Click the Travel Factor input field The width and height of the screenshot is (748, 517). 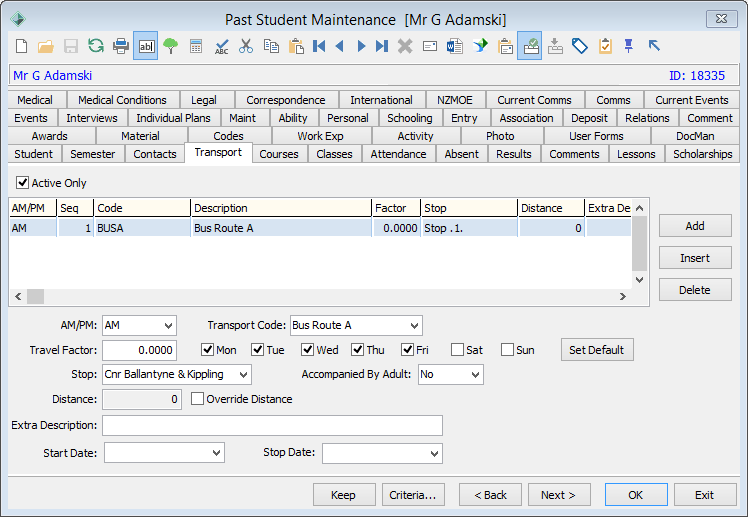coord(139,350)
